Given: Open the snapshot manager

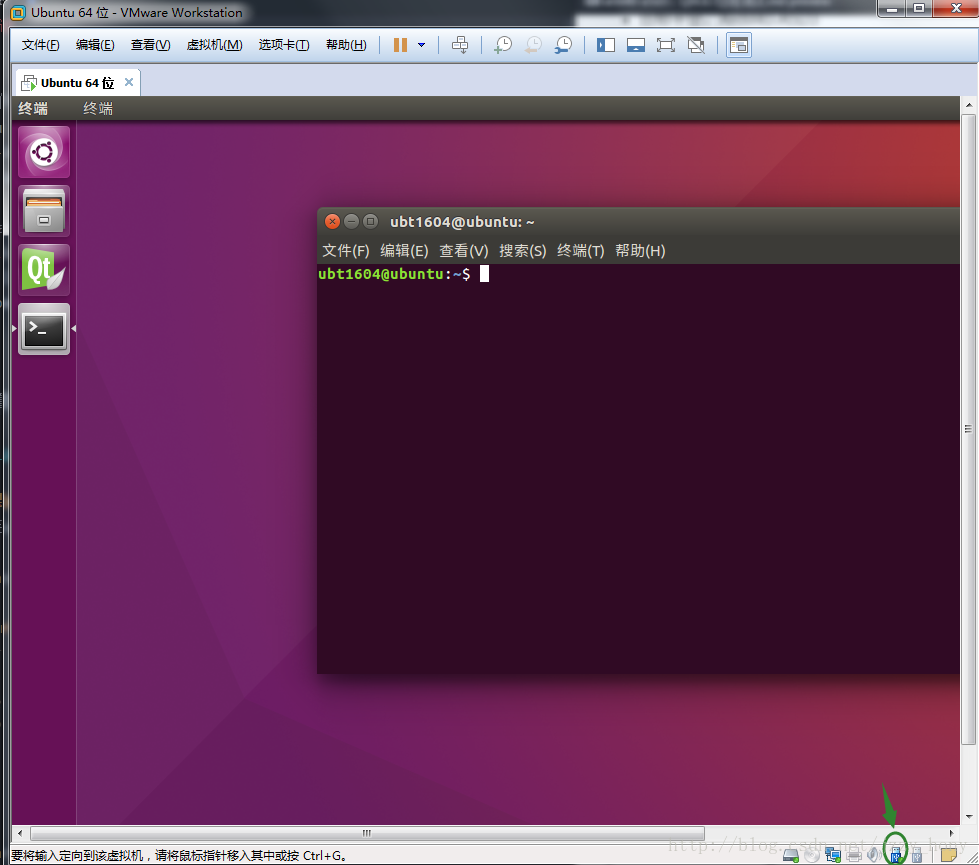Looking at the screenshot, I should (563, 45).
